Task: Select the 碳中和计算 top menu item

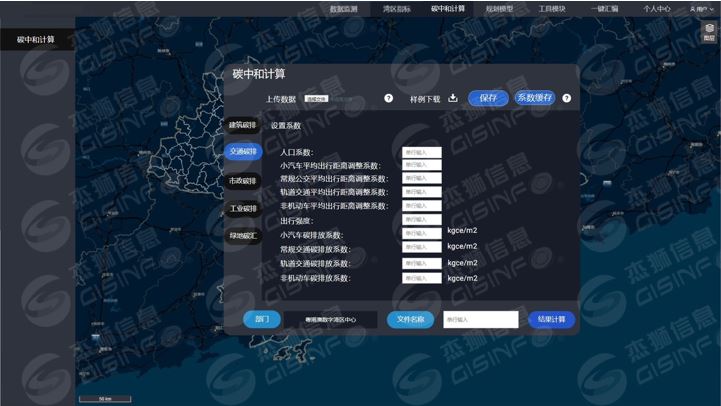Action: [448, 8]
